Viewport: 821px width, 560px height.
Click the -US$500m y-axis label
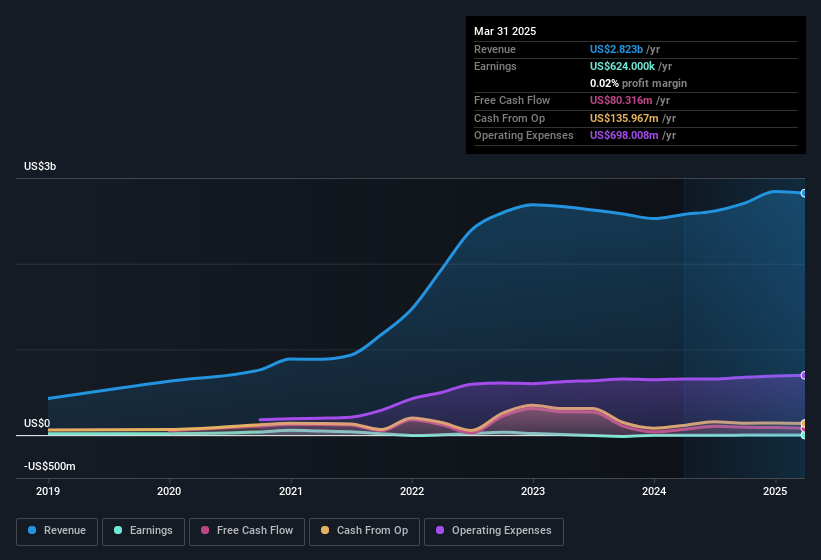click(50, 466)
